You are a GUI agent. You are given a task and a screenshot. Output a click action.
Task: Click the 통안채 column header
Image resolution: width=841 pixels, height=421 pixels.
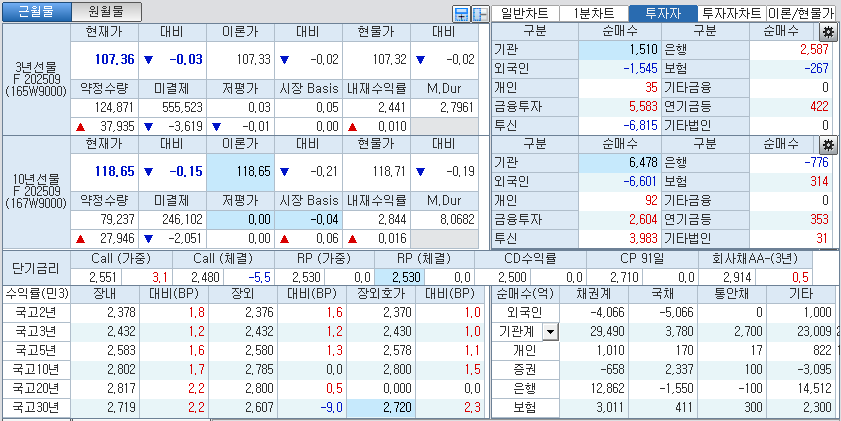click(732, 294)
